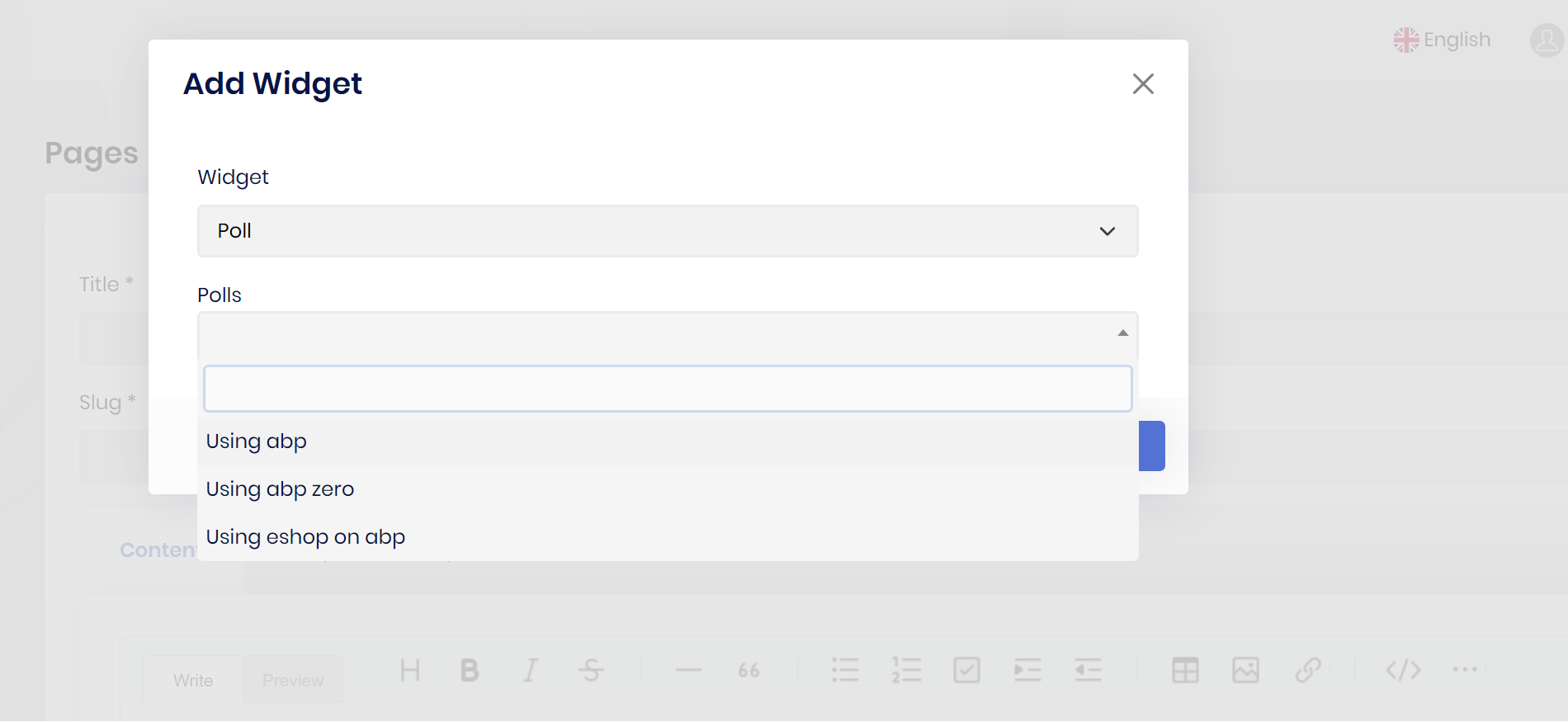This screenshot has height=722, width=1568.
Task: Click the Heading icon in editor toolbar
Action: pyautogui.click(x=410, y=670)
